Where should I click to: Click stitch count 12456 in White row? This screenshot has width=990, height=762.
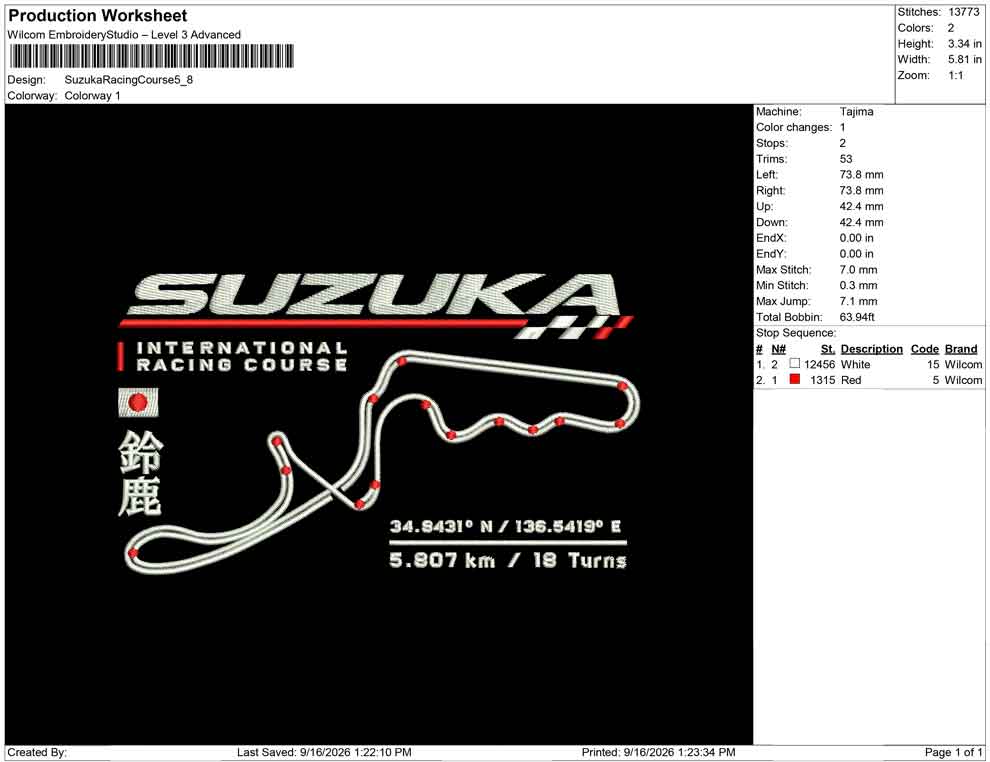pyautogui.click(x=819, y=364)
